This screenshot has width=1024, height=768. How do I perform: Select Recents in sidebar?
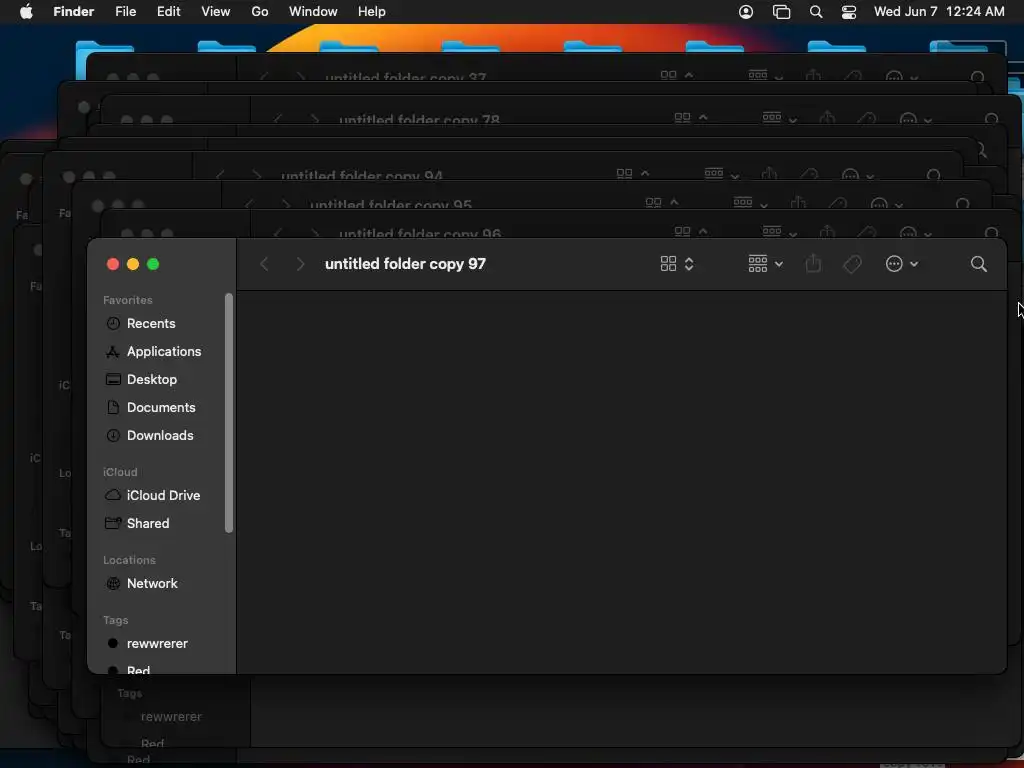pos(151,323)
